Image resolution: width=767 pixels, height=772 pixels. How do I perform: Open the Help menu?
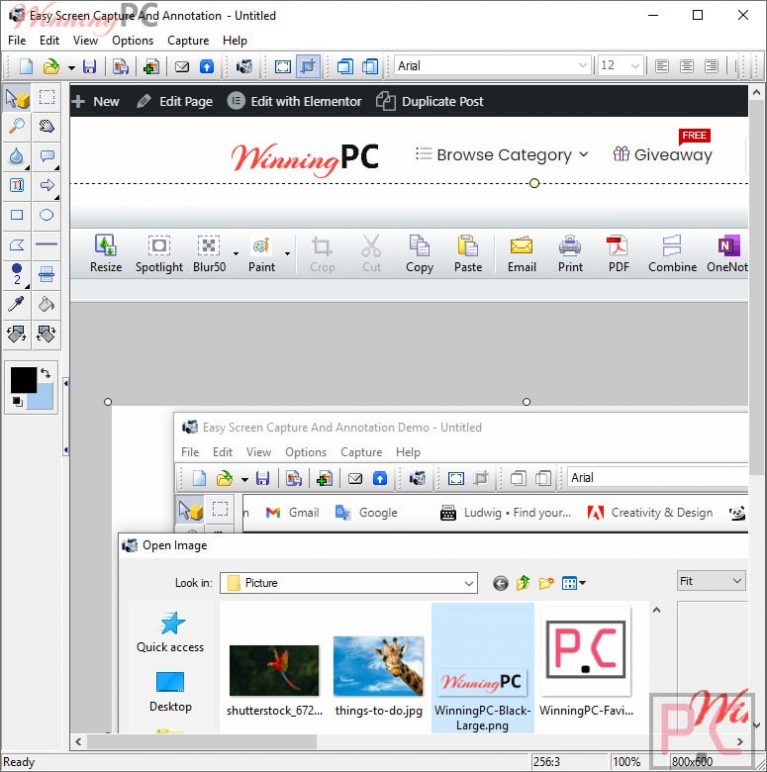(234, 40)
